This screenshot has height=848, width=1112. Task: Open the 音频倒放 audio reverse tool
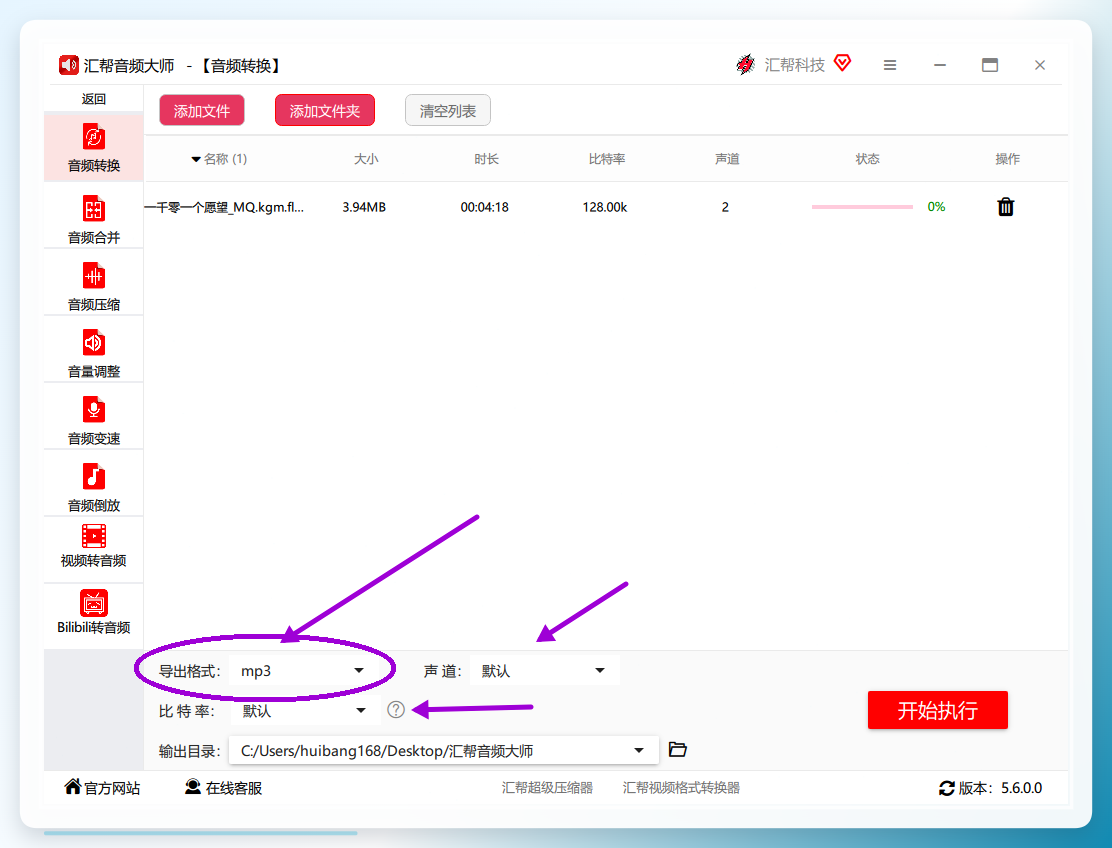point(94,487)
